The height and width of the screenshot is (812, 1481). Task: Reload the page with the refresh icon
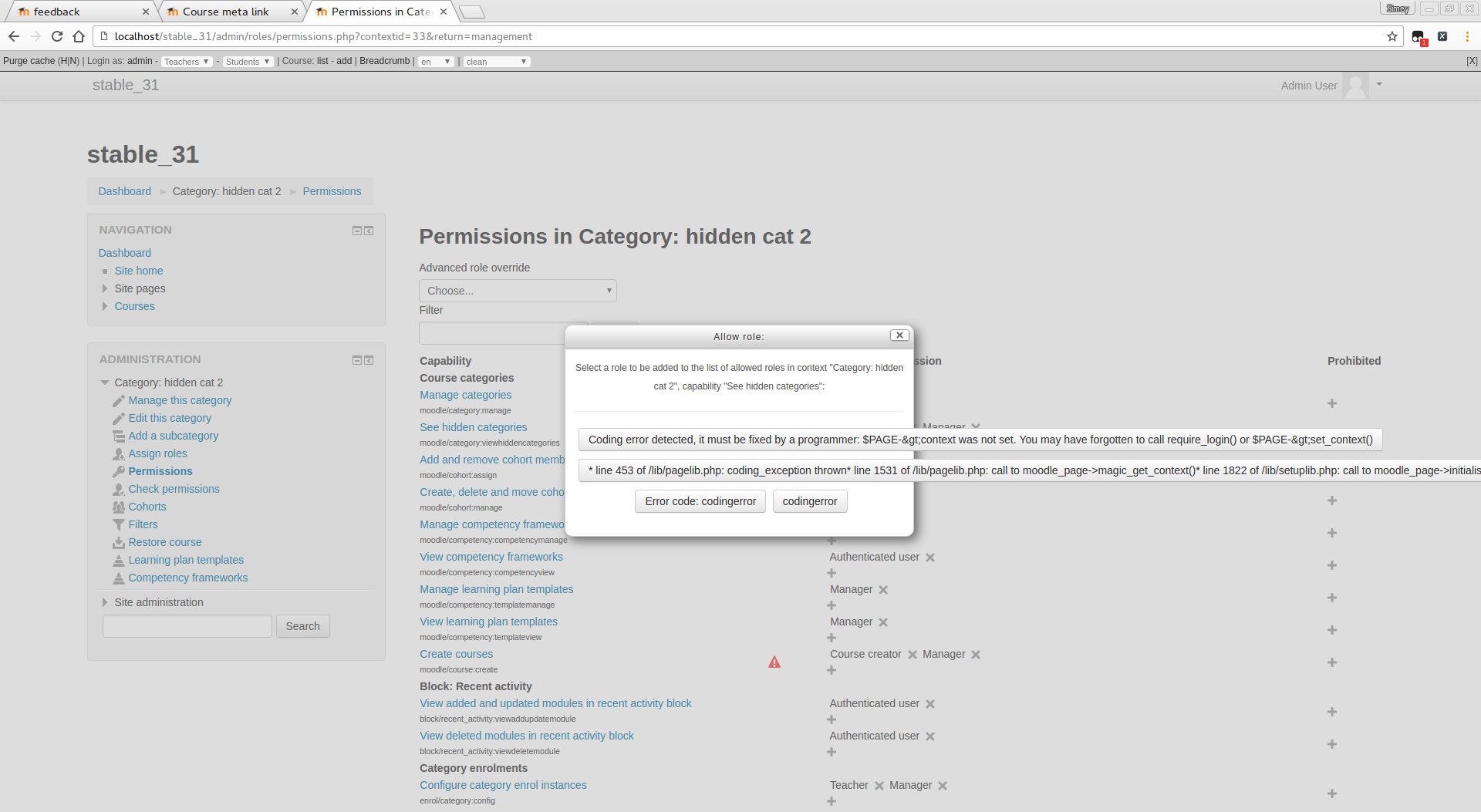[x=57, y=36]
